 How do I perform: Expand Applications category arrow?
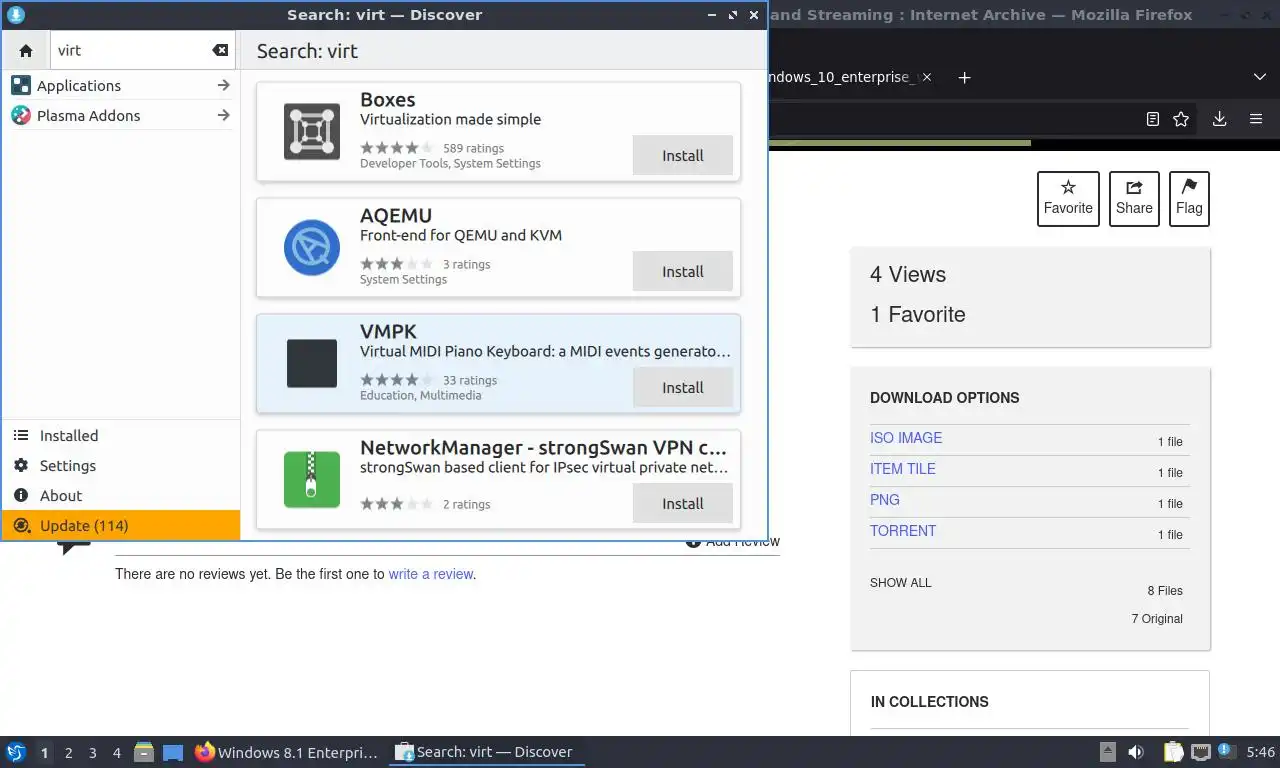(x=223, y=86)
